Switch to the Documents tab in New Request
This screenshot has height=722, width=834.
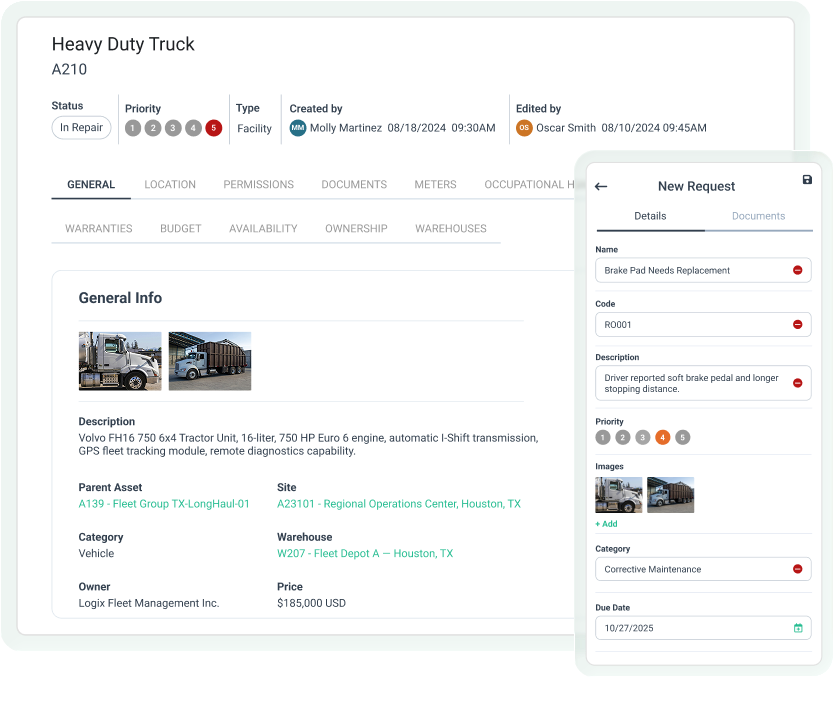[758, 216]
